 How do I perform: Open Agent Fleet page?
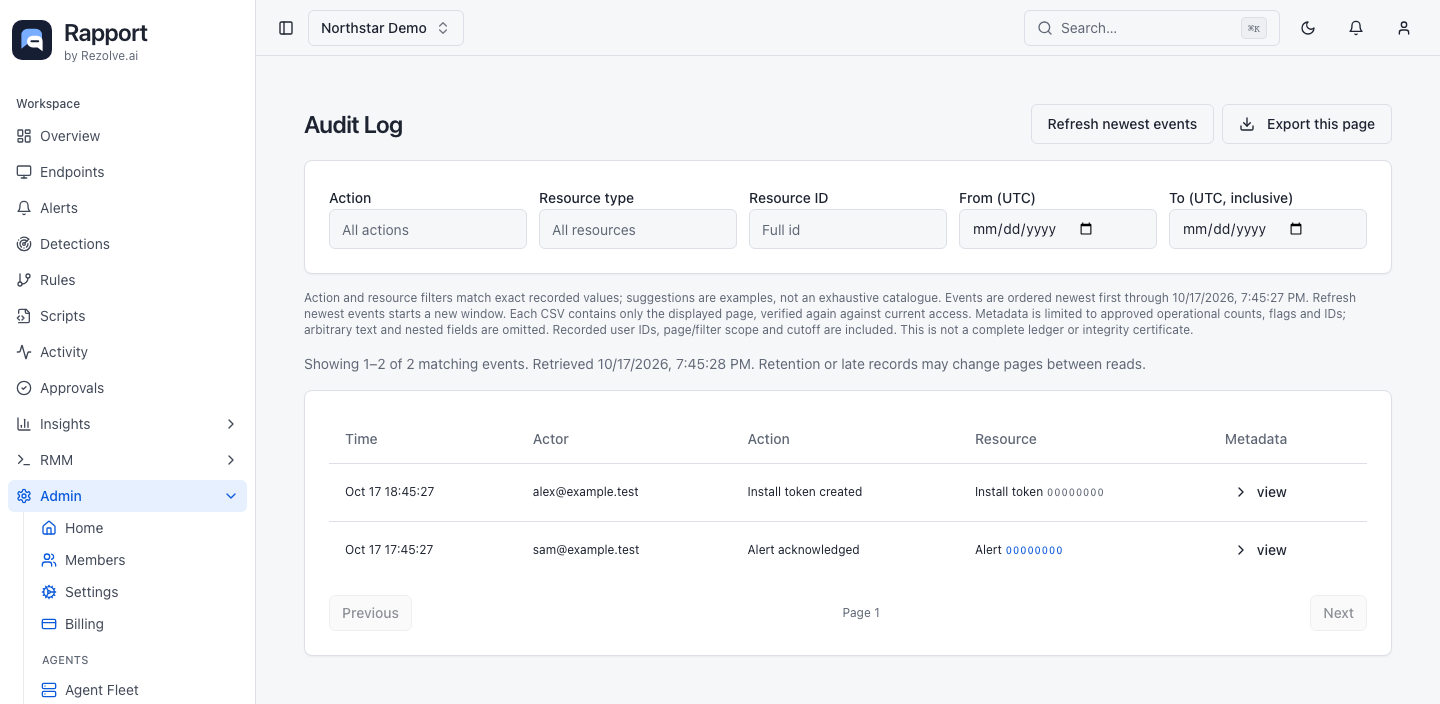tap(140, 690)
